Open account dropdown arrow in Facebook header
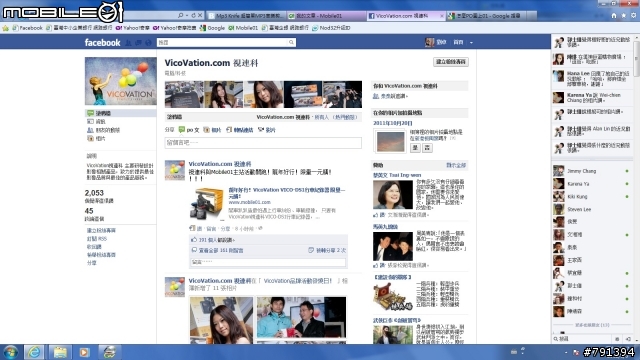The width and height of the screenshot is (640, 360). click(471, 42)
